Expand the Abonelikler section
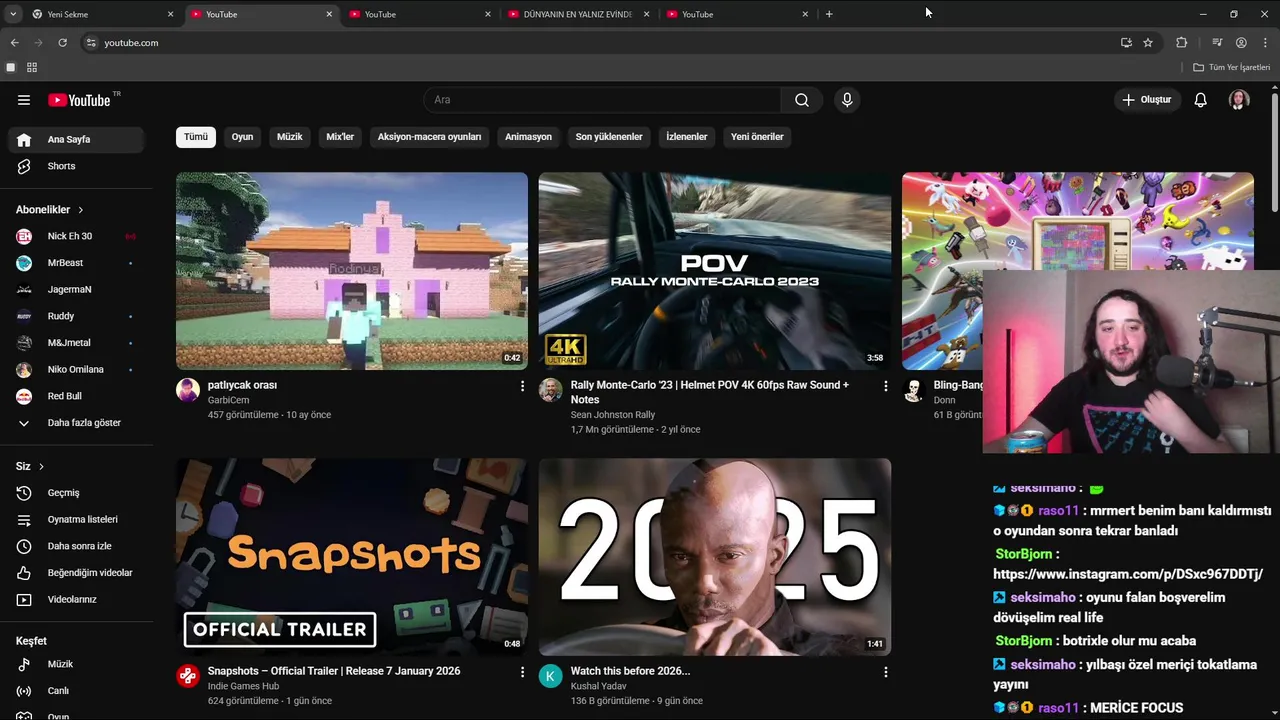This screenshot has height=720, width=1280. point(50,210)
